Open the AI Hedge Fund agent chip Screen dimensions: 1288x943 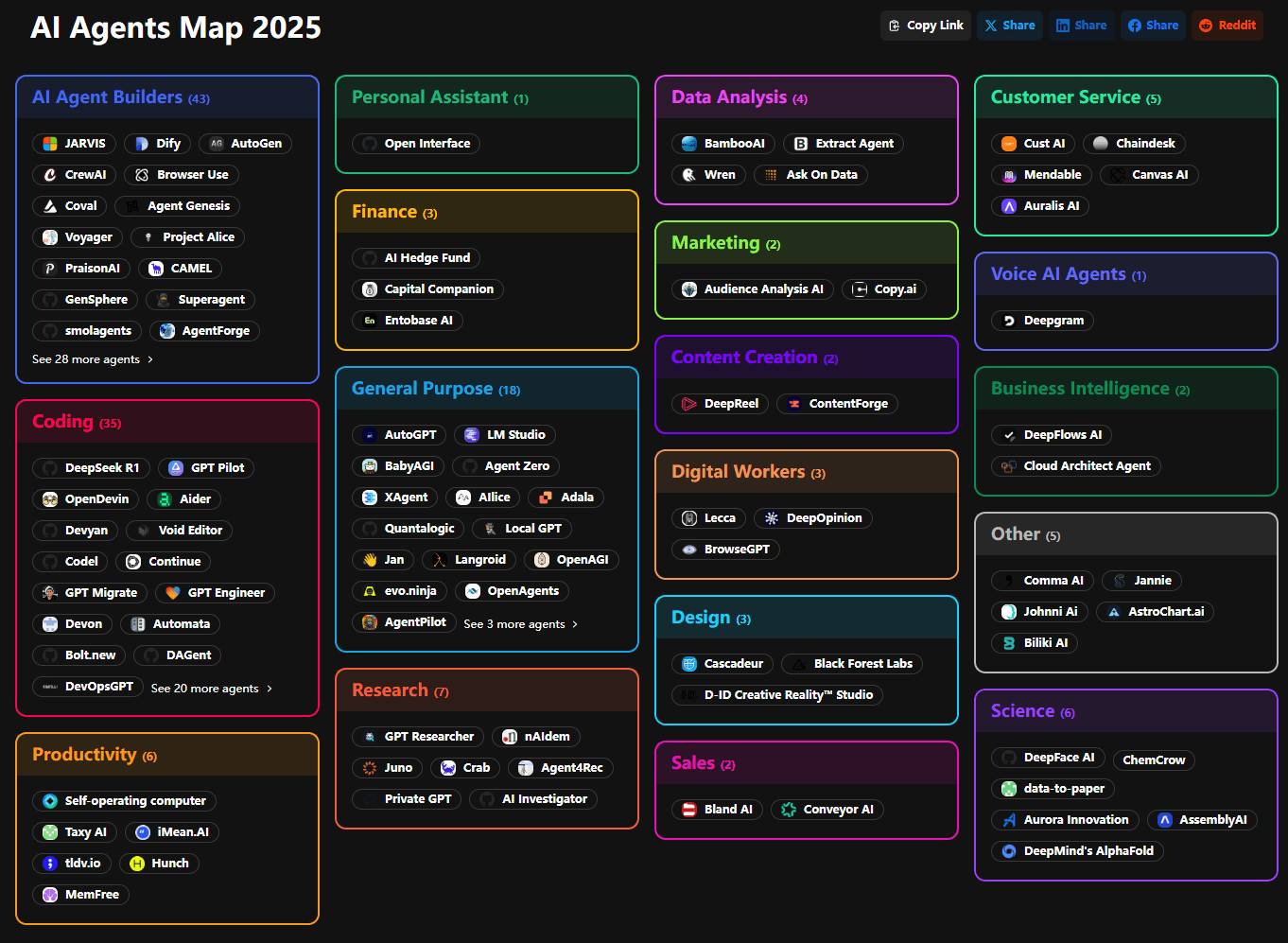tap(416, 258)
